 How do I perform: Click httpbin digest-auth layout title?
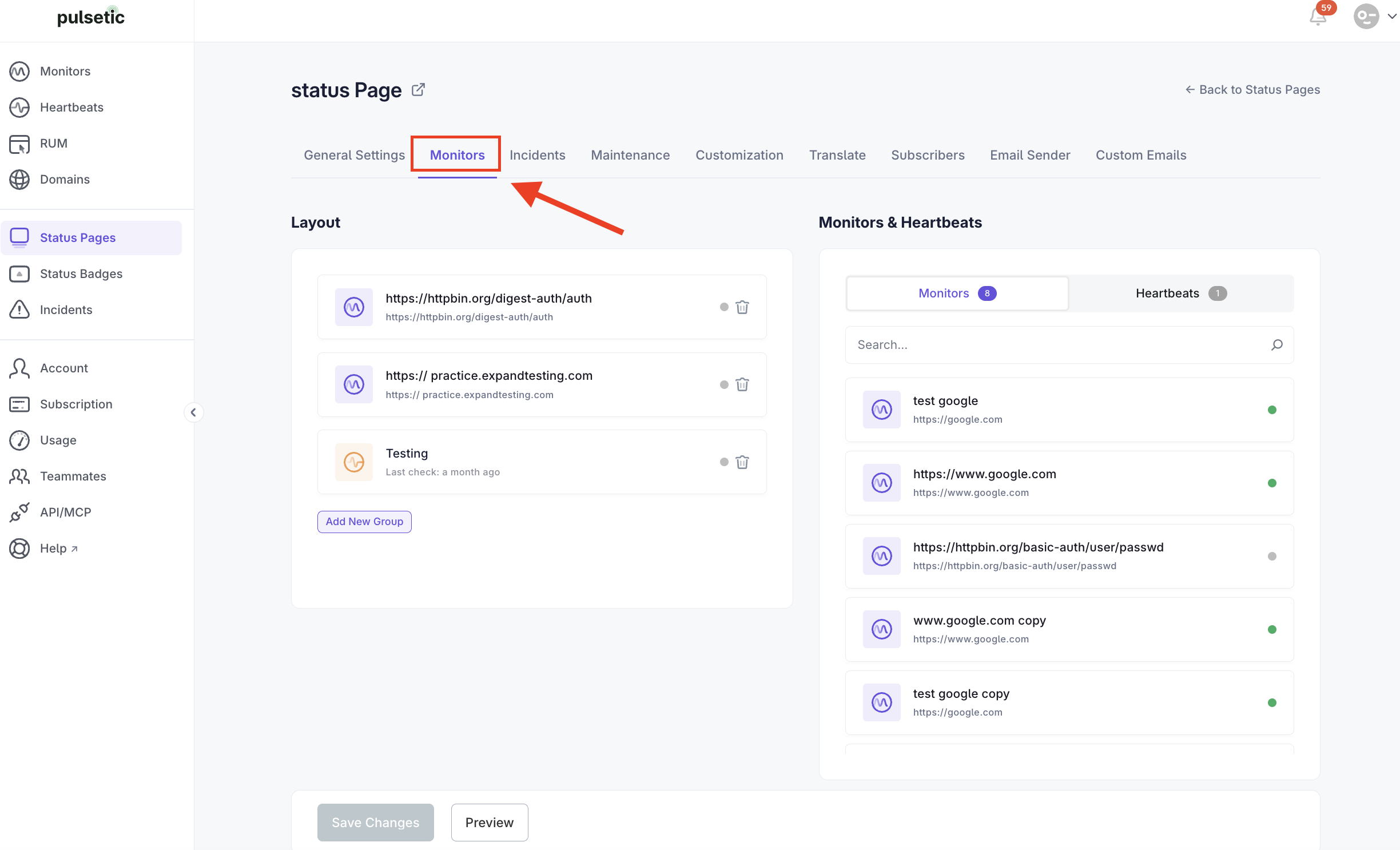(x=488, y=298)
